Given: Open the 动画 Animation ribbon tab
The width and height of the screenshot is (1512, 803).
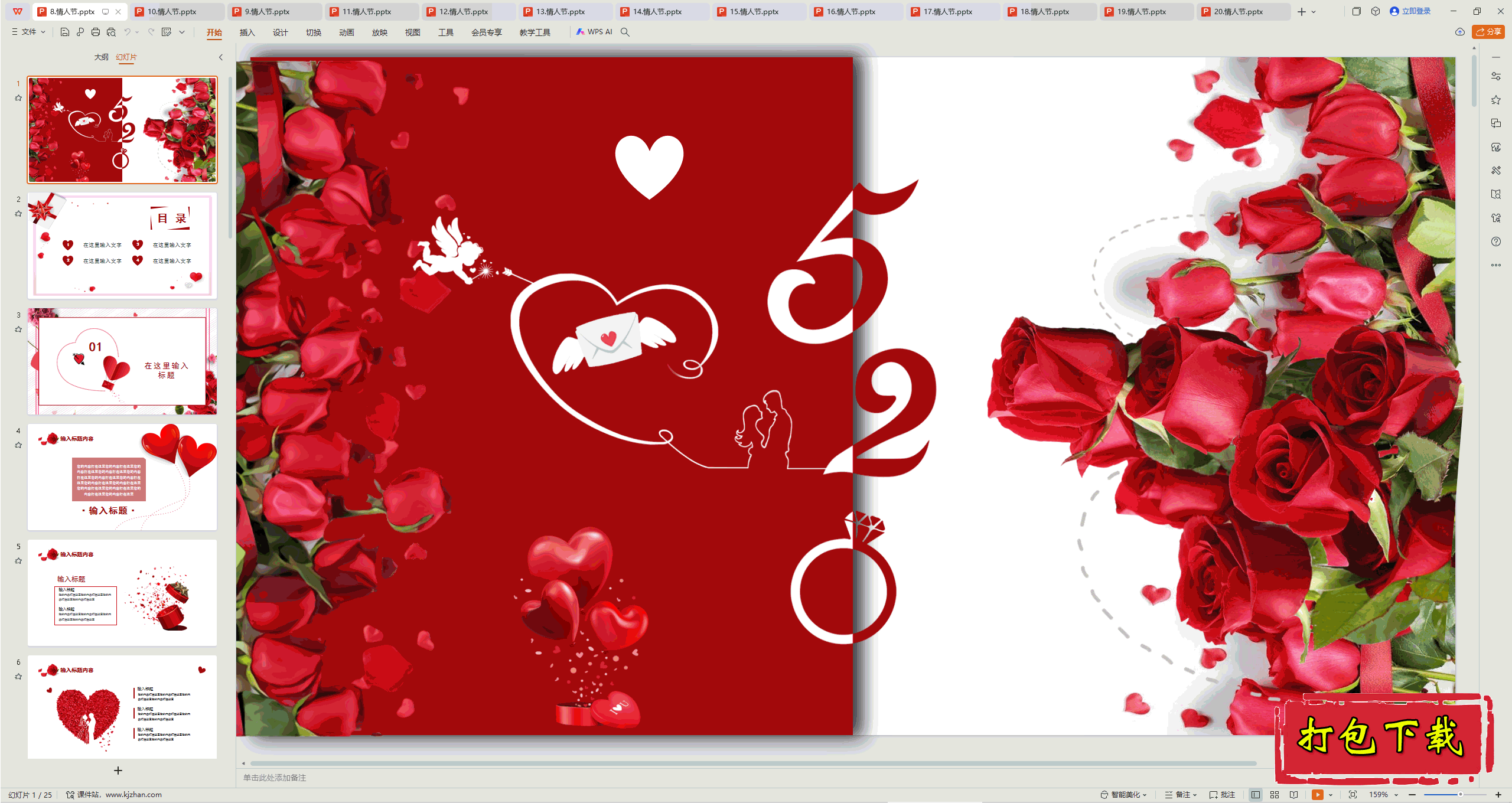Looking at the screenshot, I should click(346, 32).
